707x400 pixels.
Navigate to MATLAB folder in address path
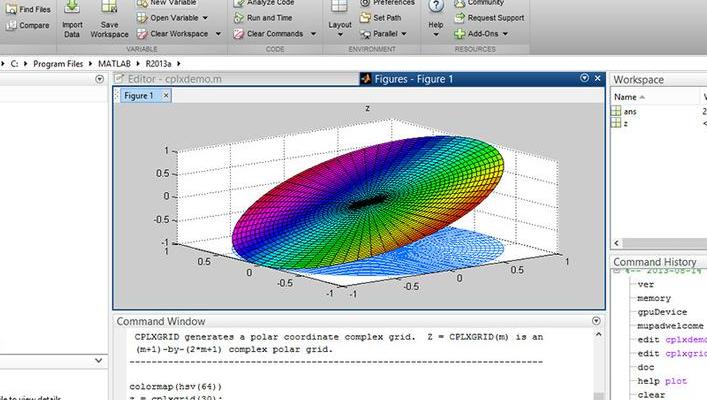click(x=115, y=64)
